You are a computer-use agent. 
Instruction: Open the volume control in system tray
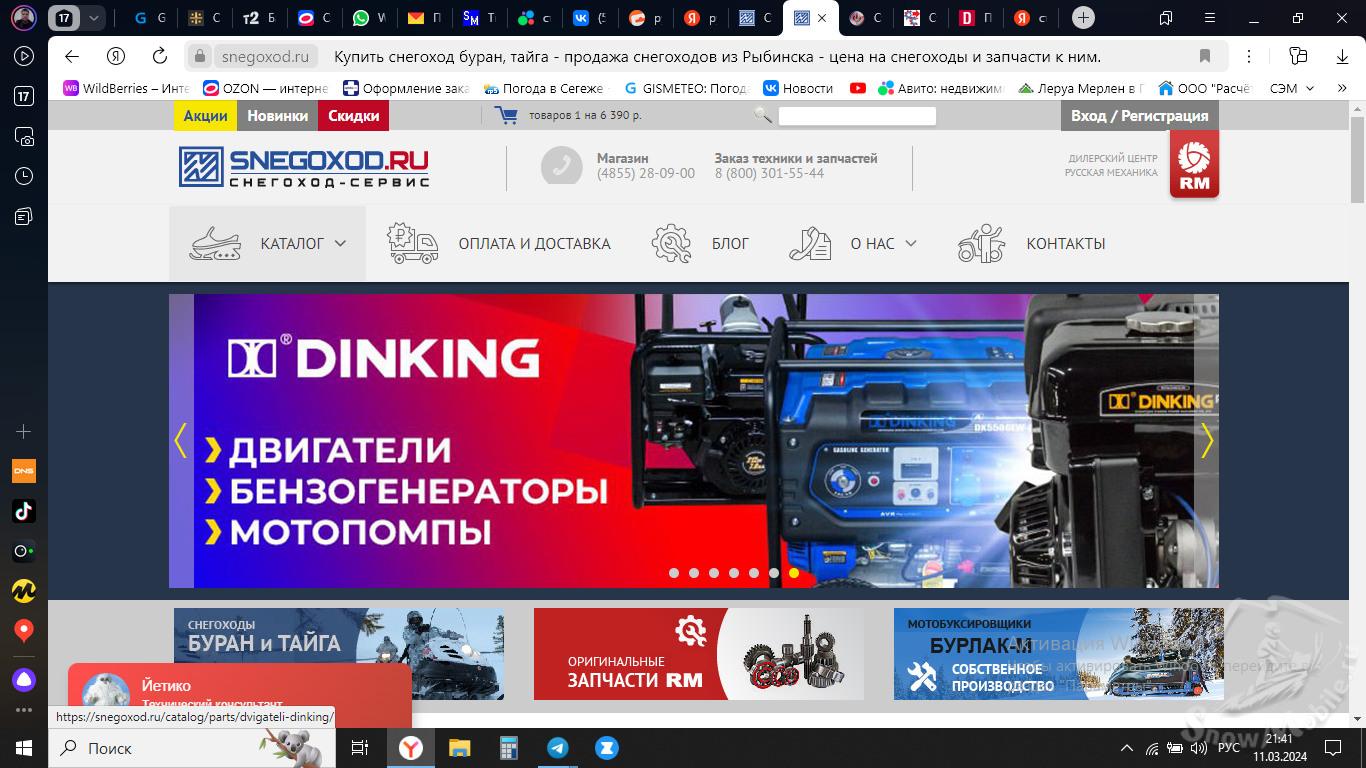pyautogui.click(x=1200, y=748)
